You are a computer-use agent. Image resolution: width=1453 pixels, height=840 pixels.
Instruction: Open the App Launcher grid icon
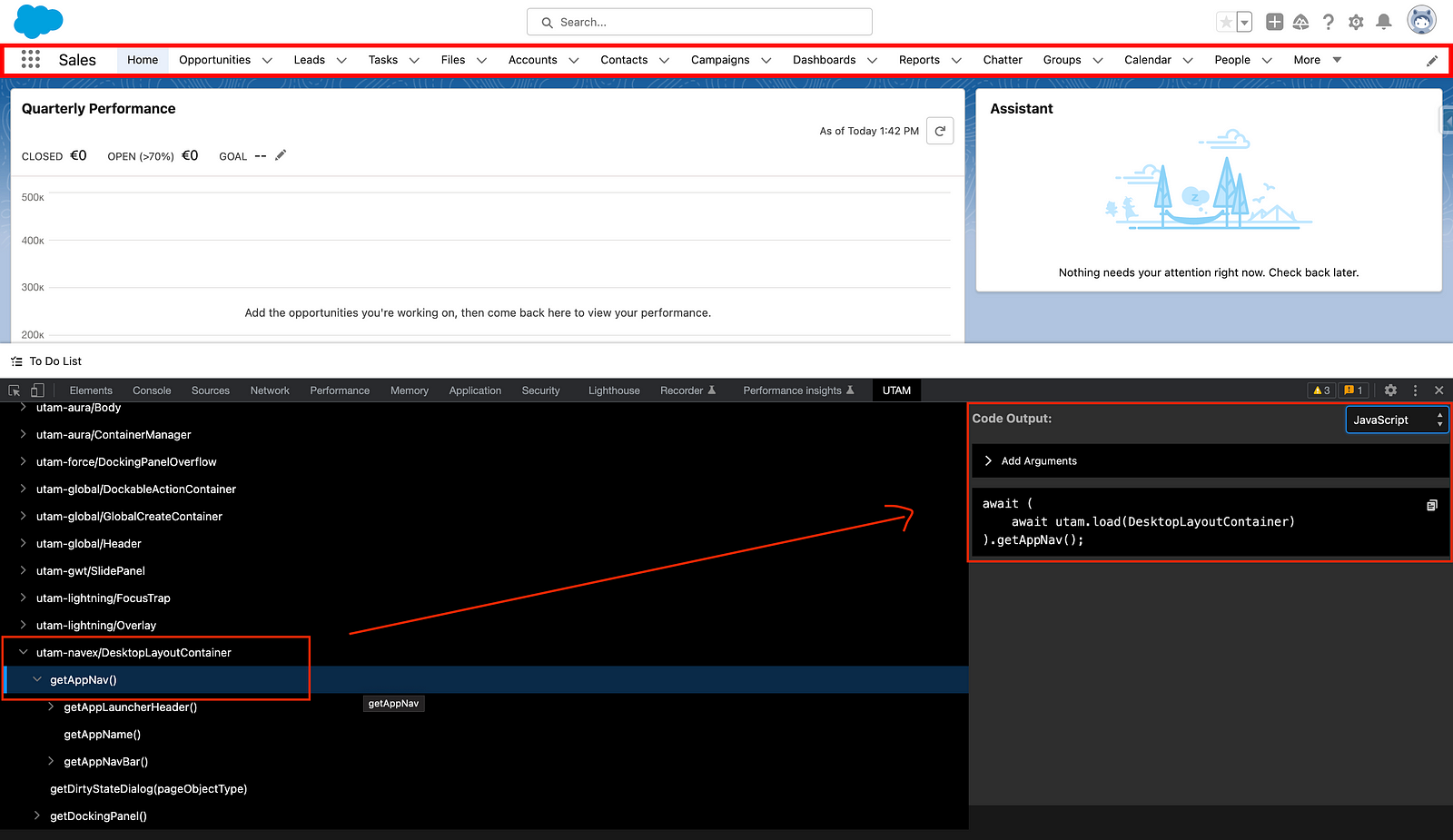pos(31,59)
